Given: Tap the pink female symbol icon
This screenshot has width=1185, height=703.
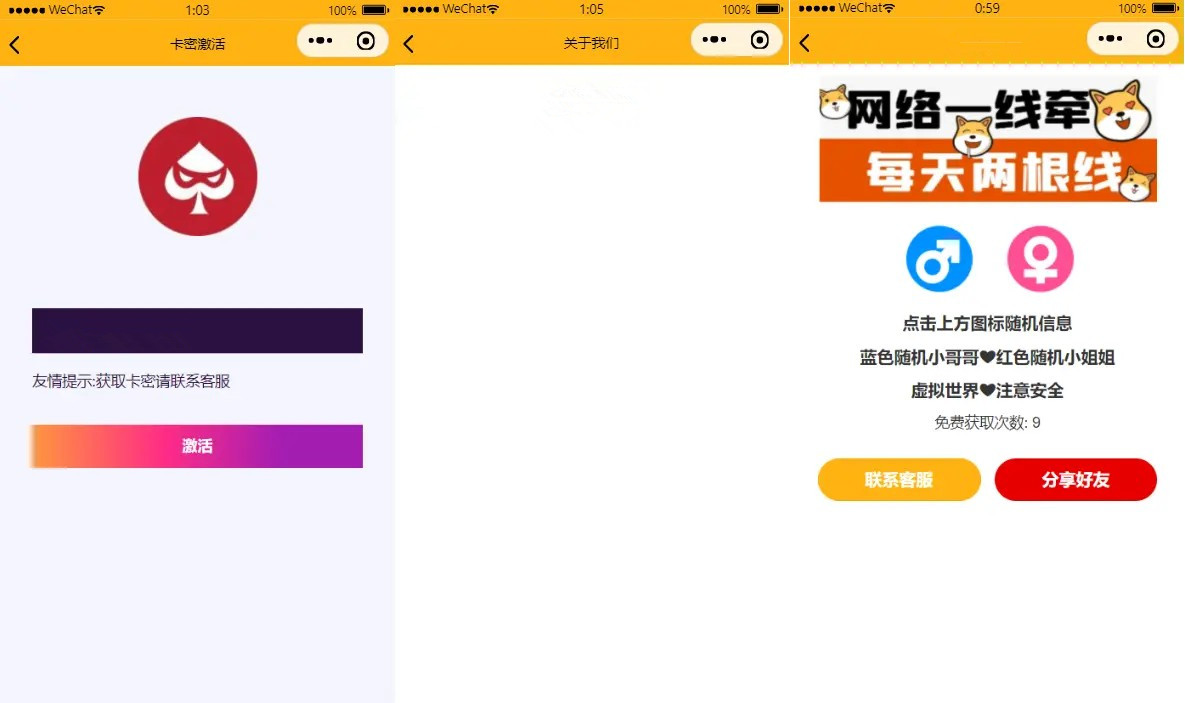Looking at the screenshot, I should (1040, 259).
